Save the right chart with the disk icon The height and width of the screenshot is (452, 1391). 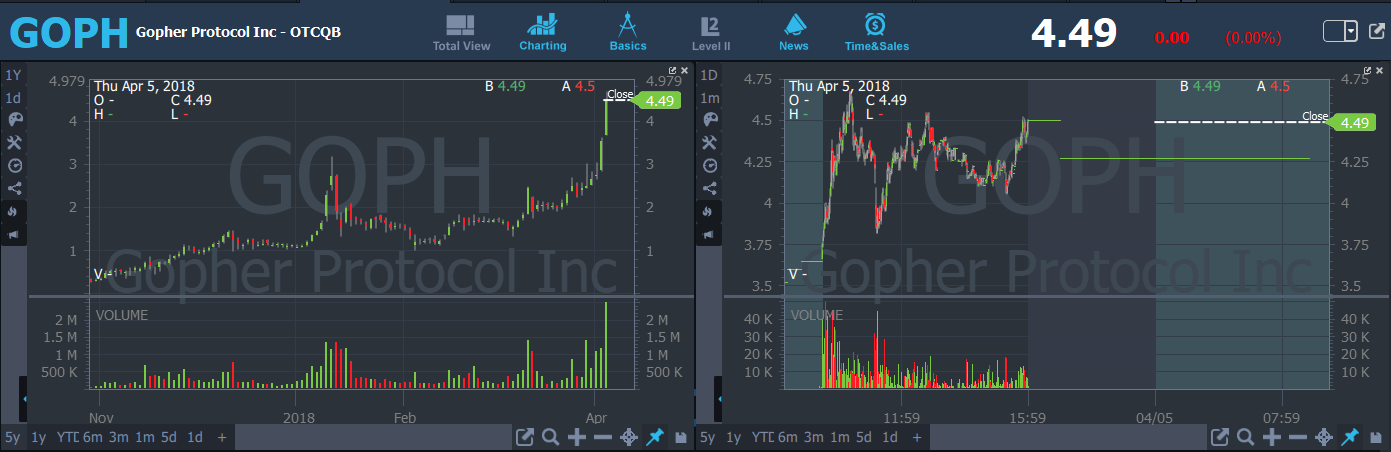point(1377,437)
